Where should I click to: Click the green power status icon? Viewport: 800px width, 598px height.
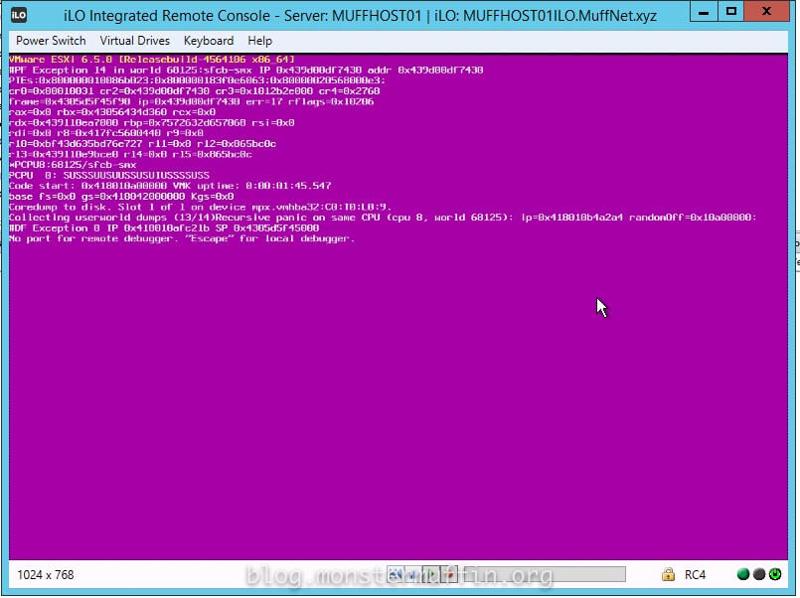coord(773,575)
